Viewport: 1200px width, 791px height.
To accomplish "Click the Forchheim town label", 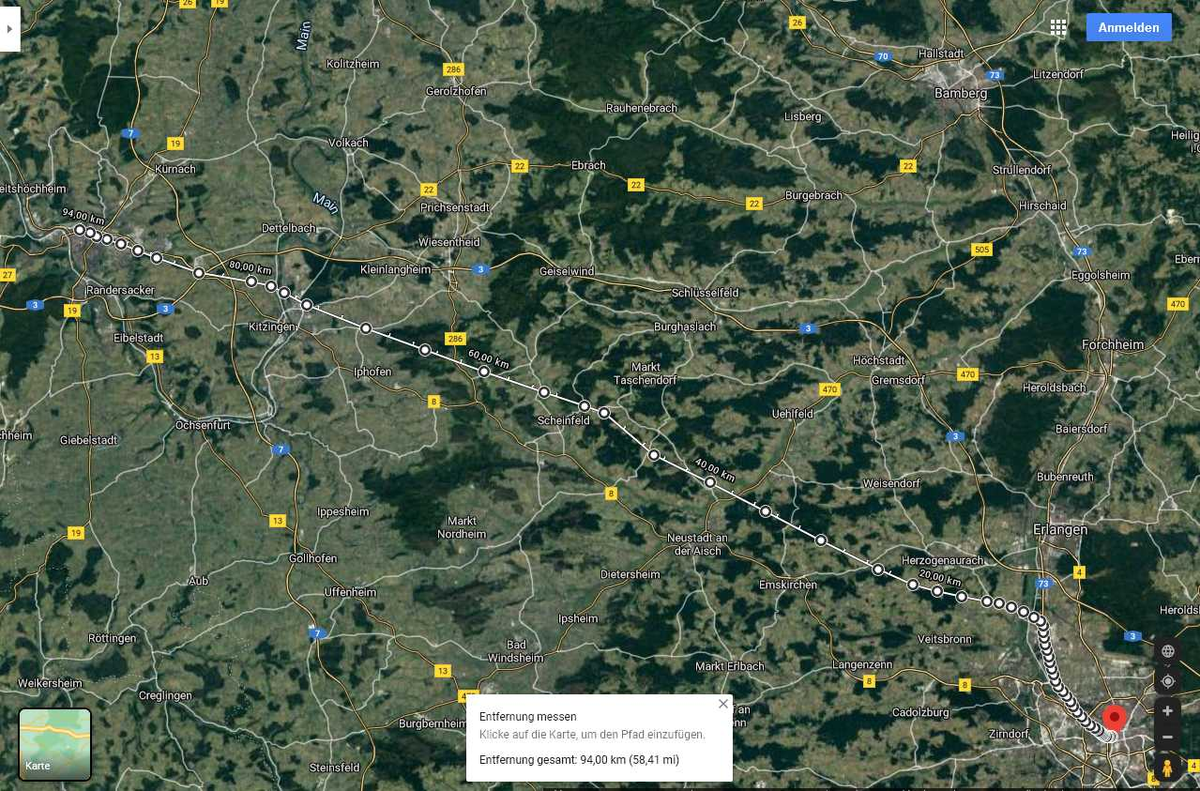I will (x=1112, y=344).
